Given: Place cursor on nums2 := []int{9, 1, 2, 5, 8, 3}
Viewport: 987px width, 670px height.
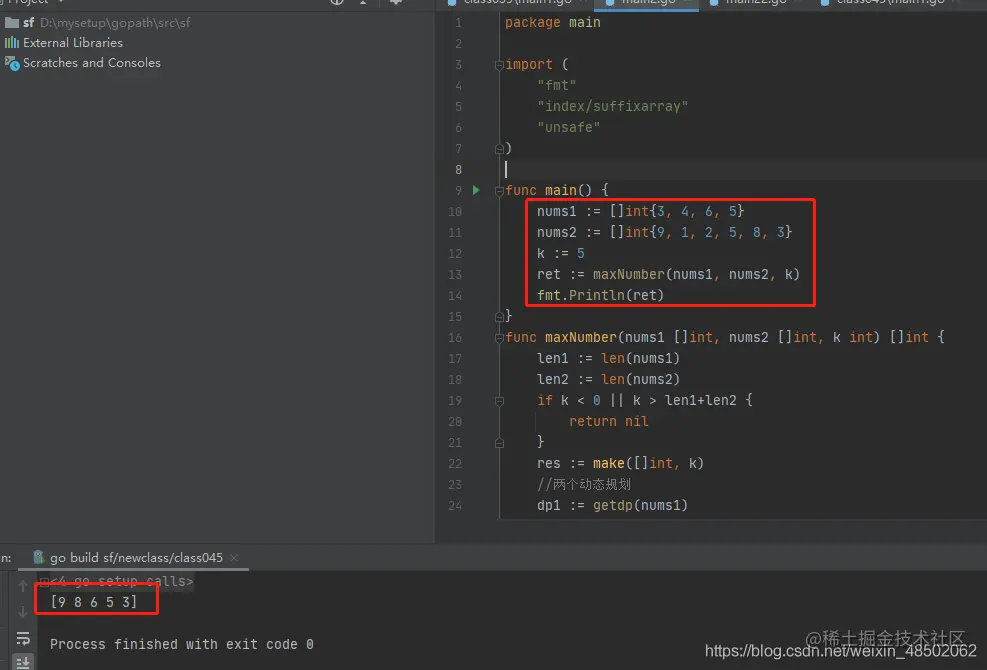Looking at the screenshot, I should point(664,232).
